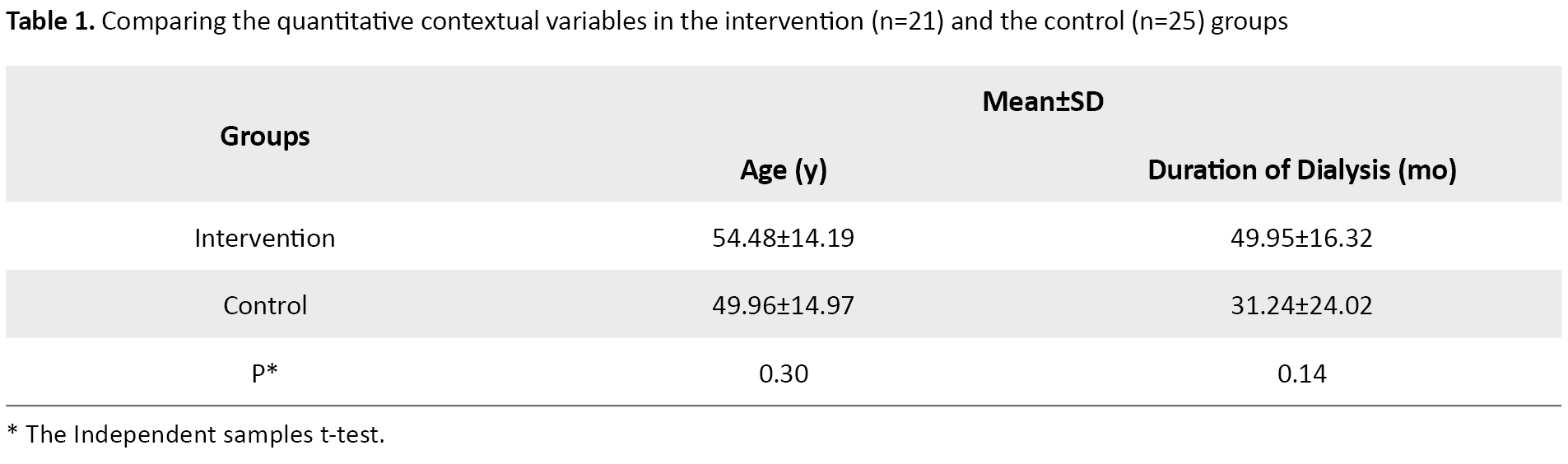
Task: Select the "Mean±SD" header cell
Action: (1042, 102)
